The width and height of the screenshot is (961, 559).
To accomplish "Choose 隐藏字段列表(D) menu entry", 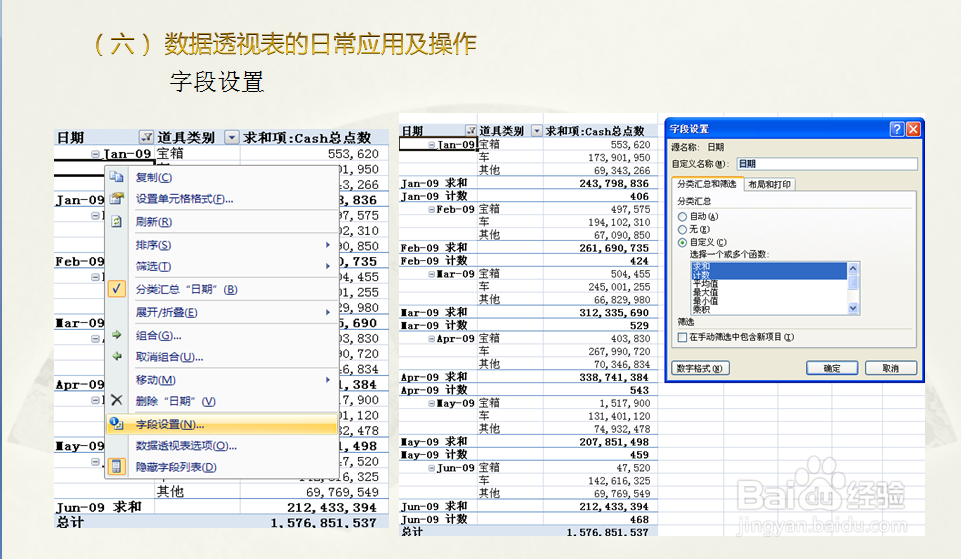I will [222, 467].
